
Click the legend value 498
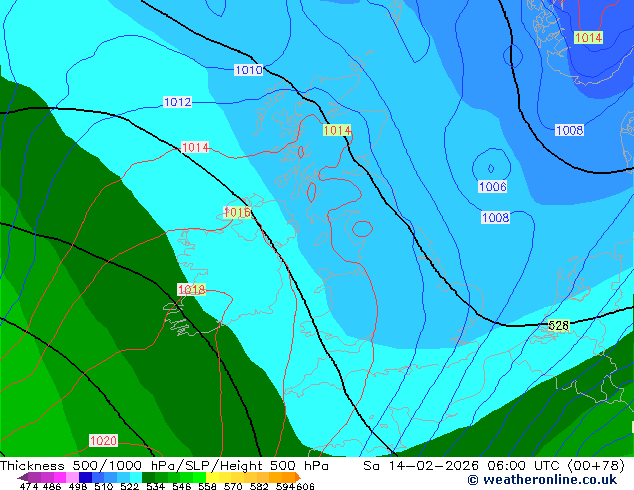78,486
